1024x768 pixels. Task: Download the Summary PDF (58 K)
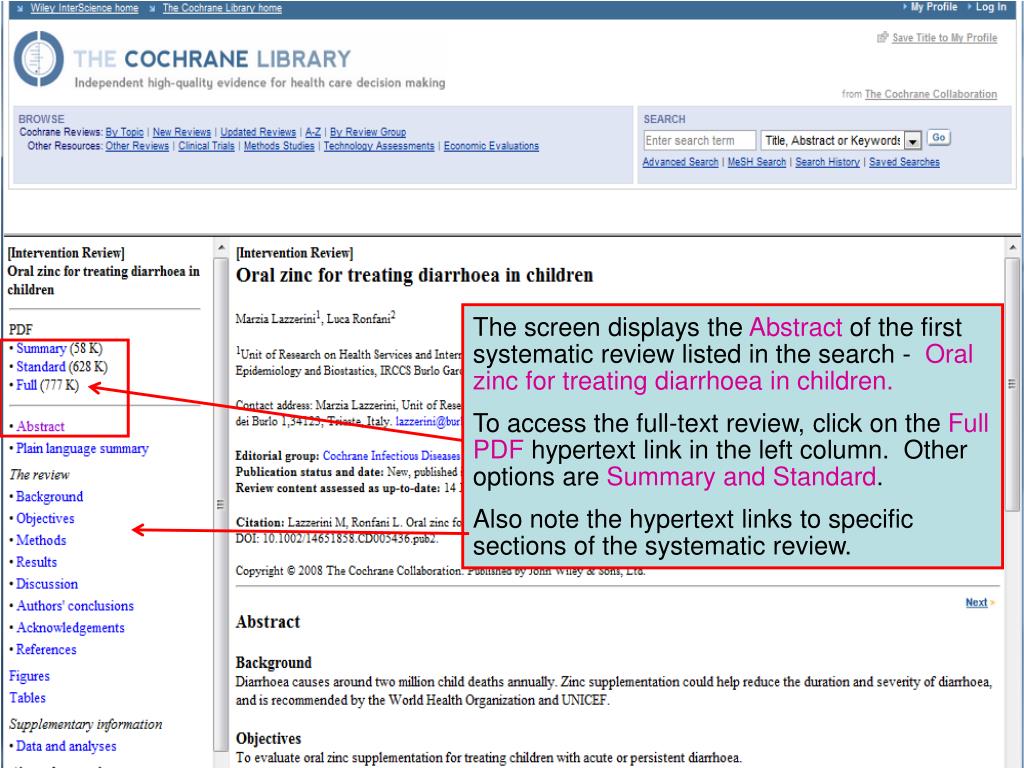[41, 349]
